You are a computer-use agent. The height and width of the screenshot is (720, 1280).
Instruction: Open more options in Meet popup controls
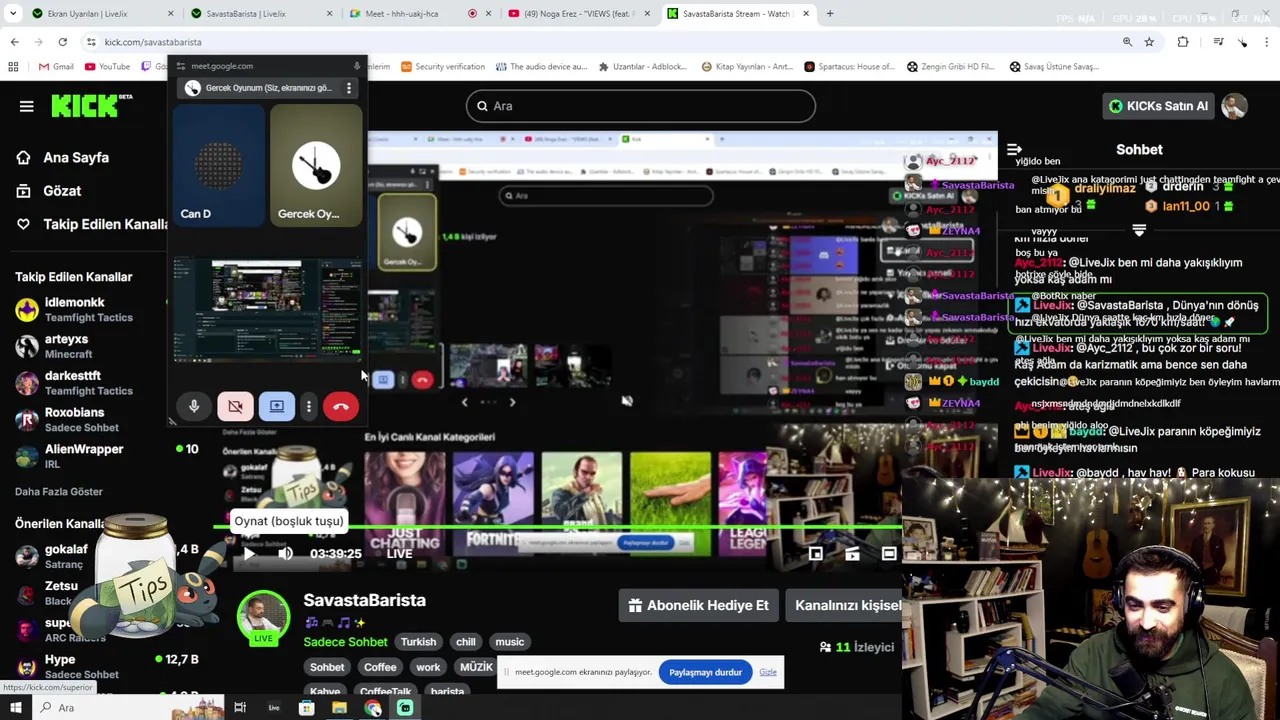[309, 406]
